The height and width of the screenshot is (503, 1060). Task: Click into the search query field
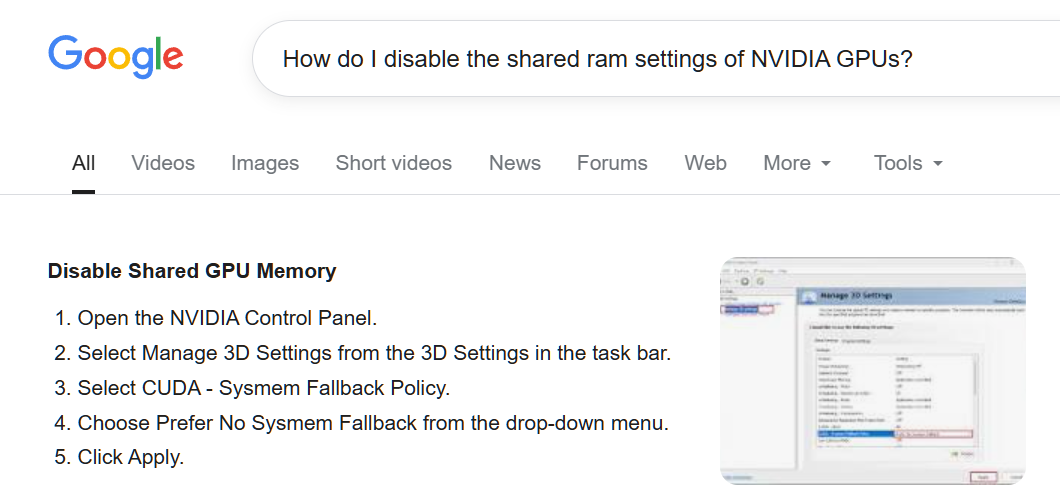(x=656, y=59)
